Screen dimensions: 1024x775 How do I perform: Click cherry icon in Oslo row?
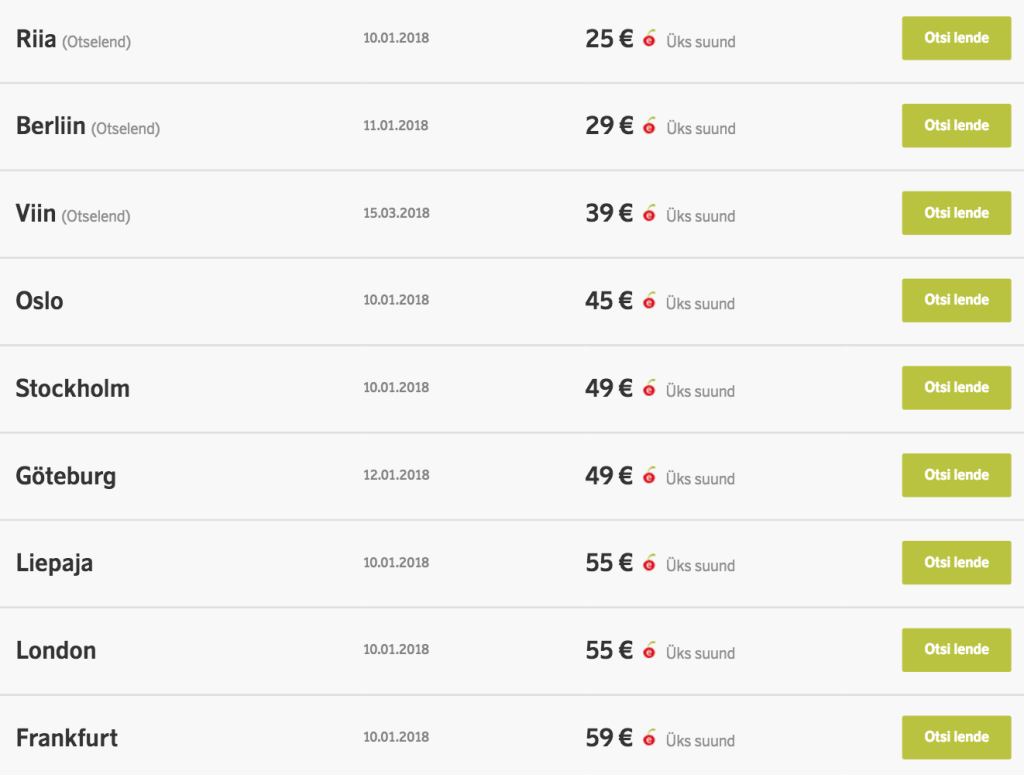coord(649,301)
